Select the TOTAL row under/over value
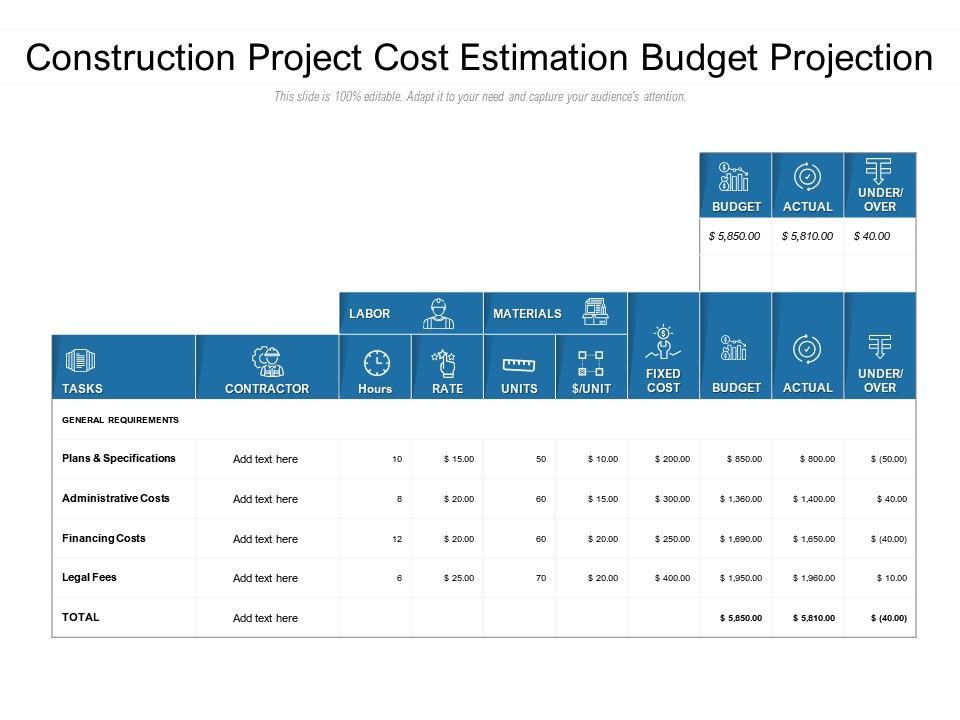The width and height of the screenshot is (960, 720). pos(889,618)
